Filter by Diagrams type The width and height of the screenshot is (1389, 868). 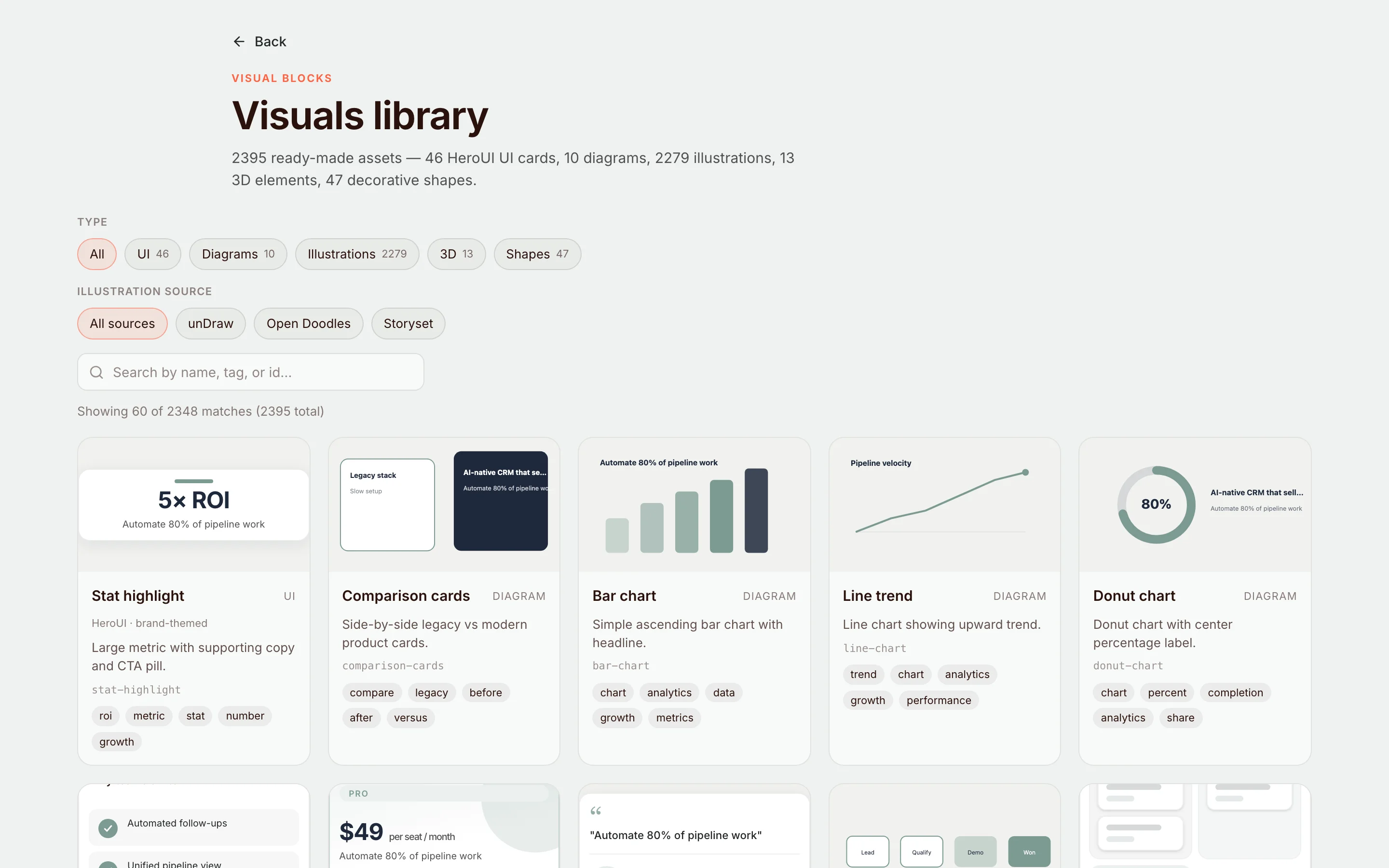tap(238, 254)
